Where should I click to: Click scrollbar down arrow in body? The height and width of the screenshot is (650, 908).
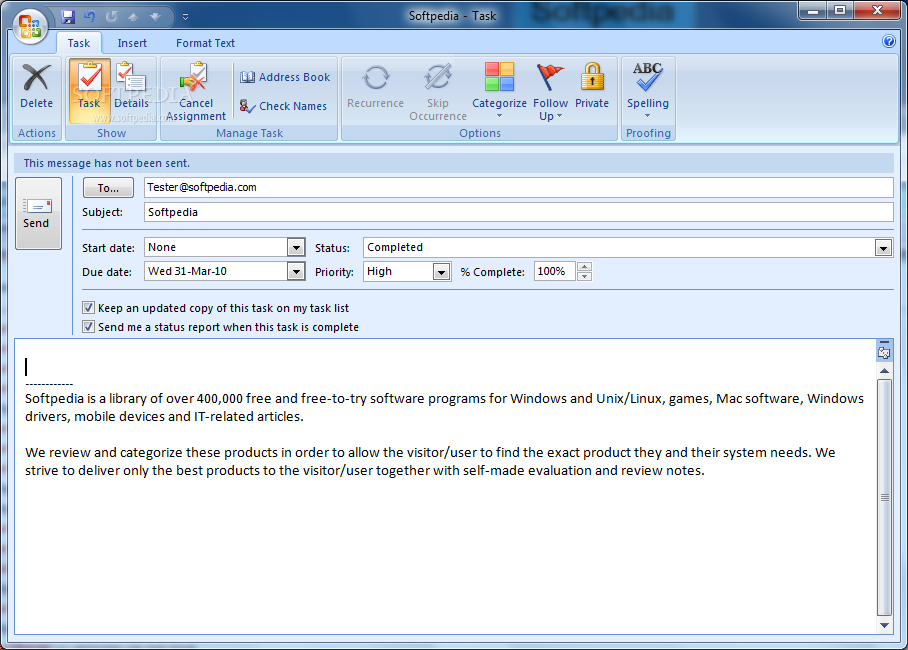tap(884, 625)
